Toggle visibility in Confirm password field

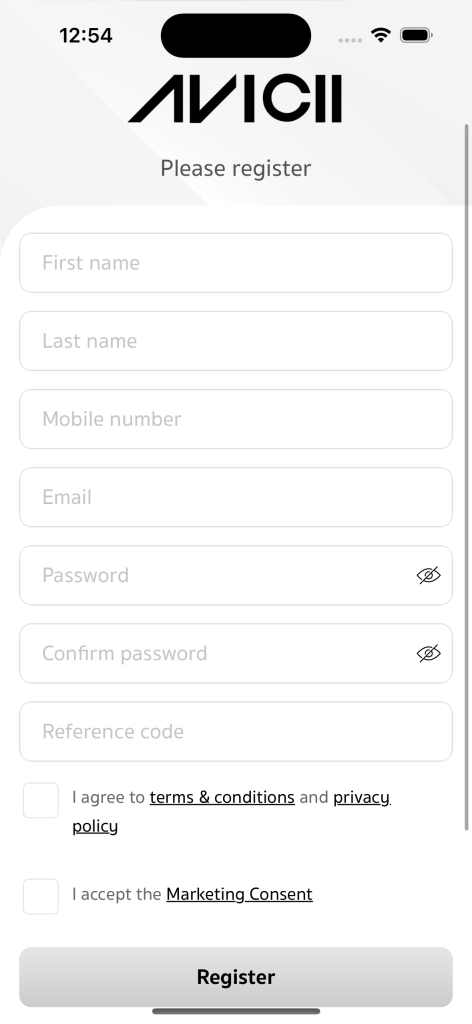[x=428, y=653]
